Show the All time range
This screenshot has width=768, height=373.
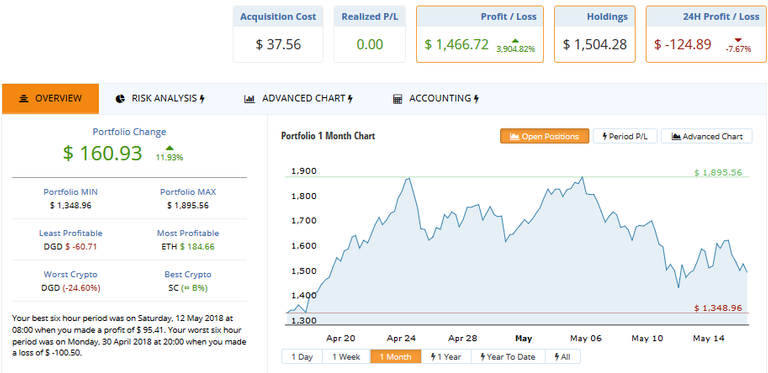pos(563,357)
